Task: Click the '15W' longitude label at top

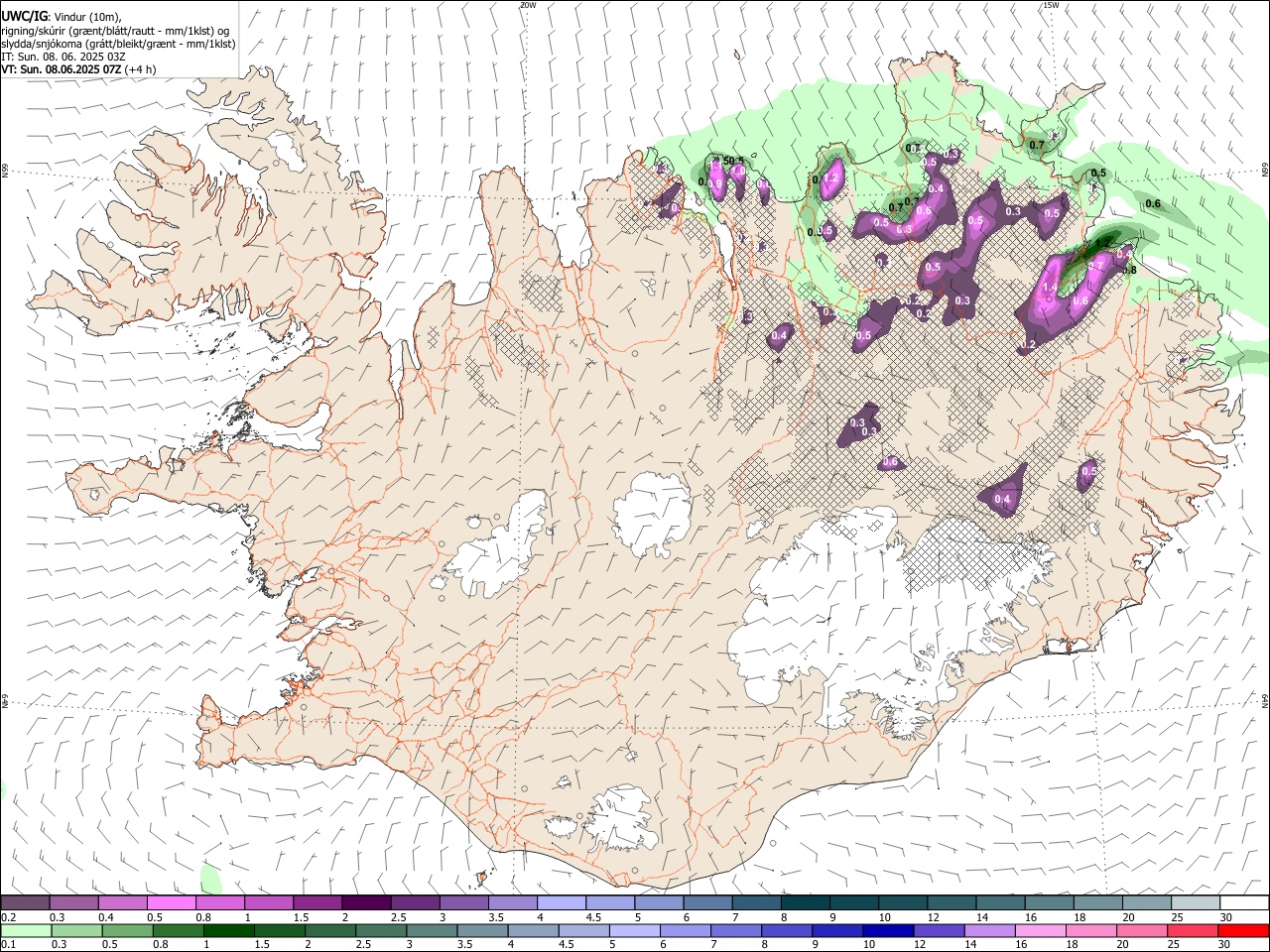Action: pyautogui.click(x=1051, y=5)
